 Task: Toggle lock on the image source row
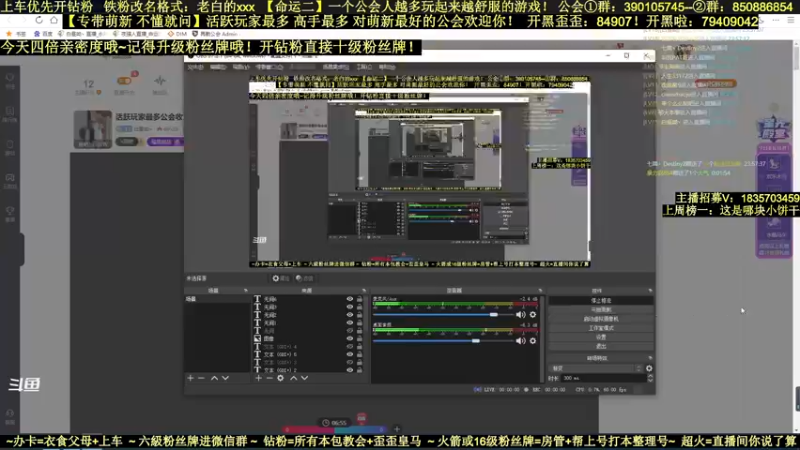pos(360,338)
